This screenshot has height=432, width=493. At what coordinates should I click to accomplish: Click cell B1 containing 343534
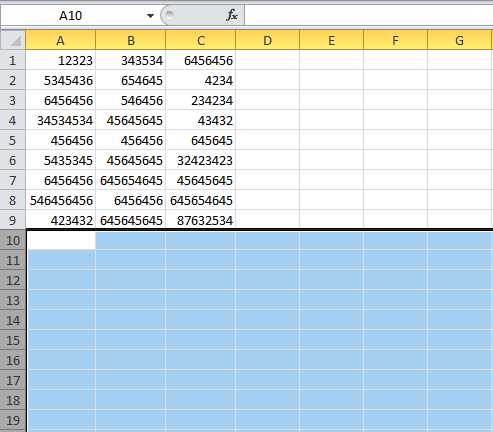coord(131,60)
